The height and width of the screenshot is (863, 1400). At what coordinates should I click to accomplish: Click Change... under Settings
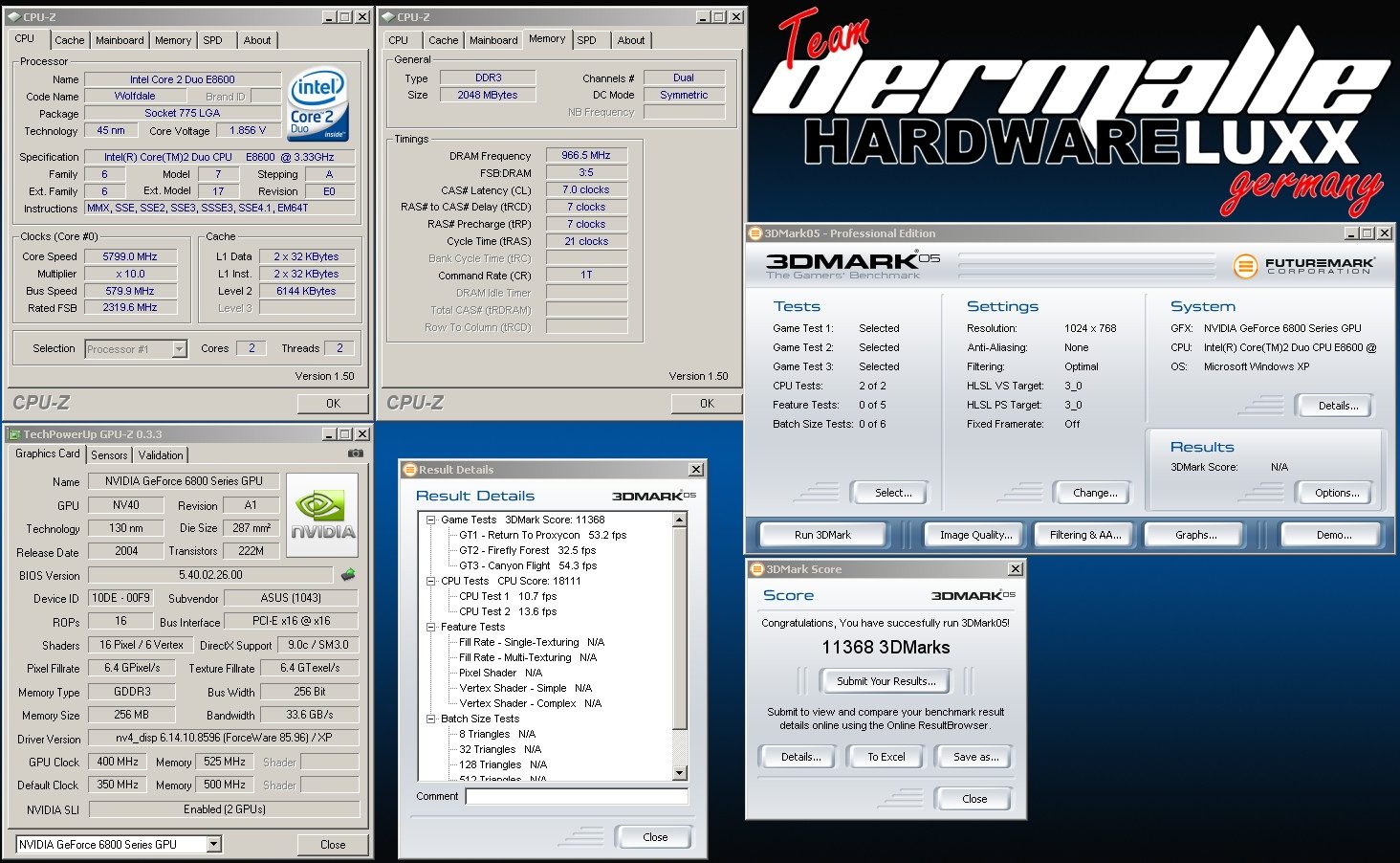point(1095,493)
